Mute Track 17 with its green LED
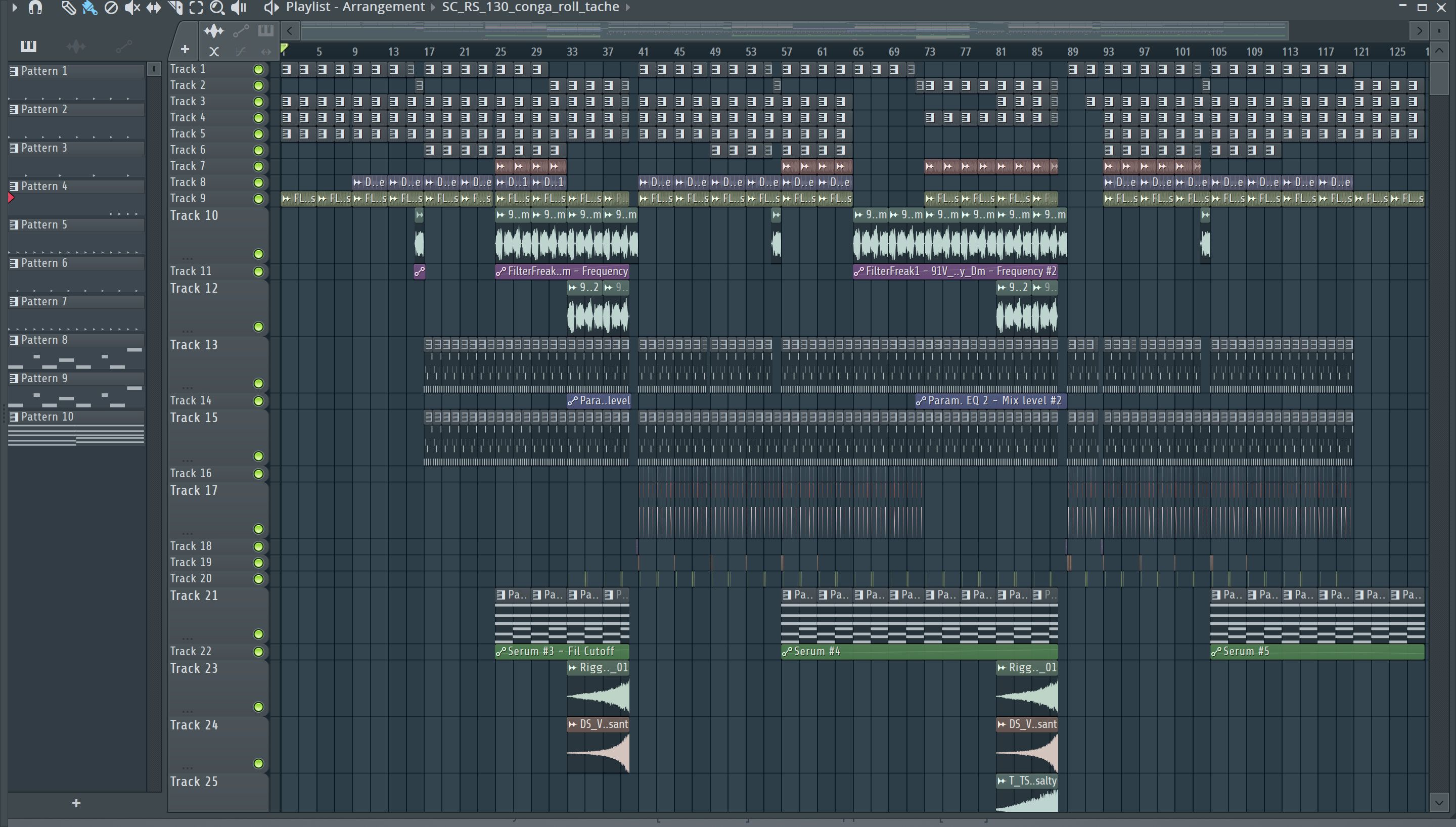This screenshot has width=1456, height=827. pos(258,529)
